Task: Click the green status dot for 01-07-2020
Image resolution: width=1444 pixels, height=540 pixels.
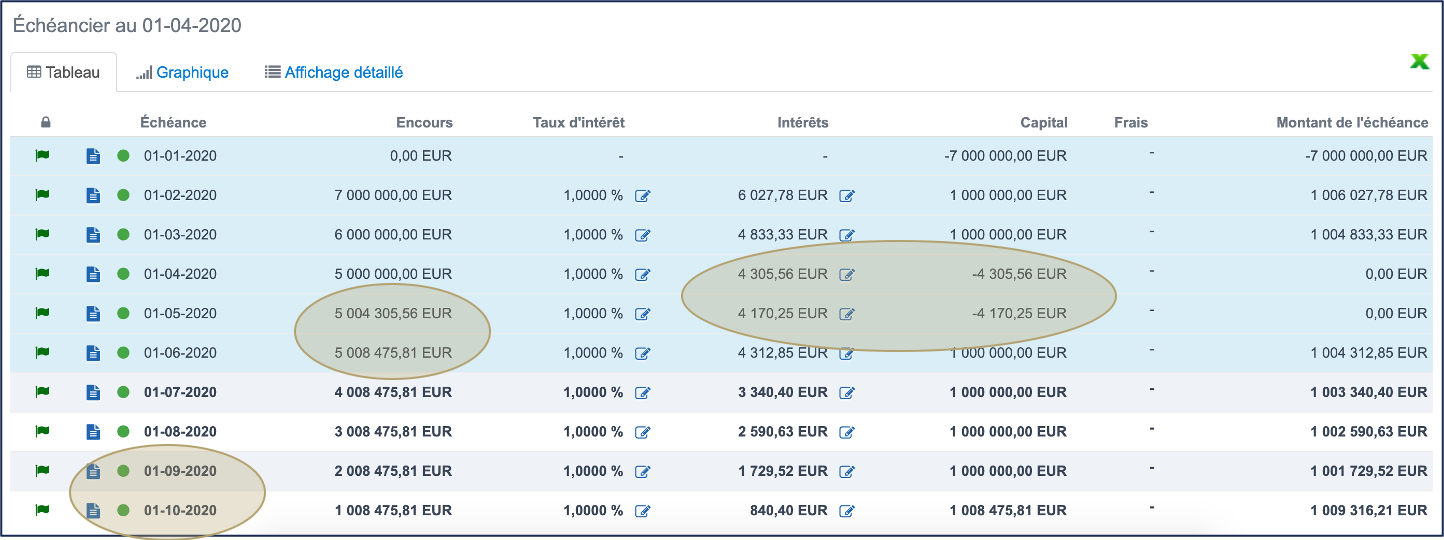Action: (123, 393)
